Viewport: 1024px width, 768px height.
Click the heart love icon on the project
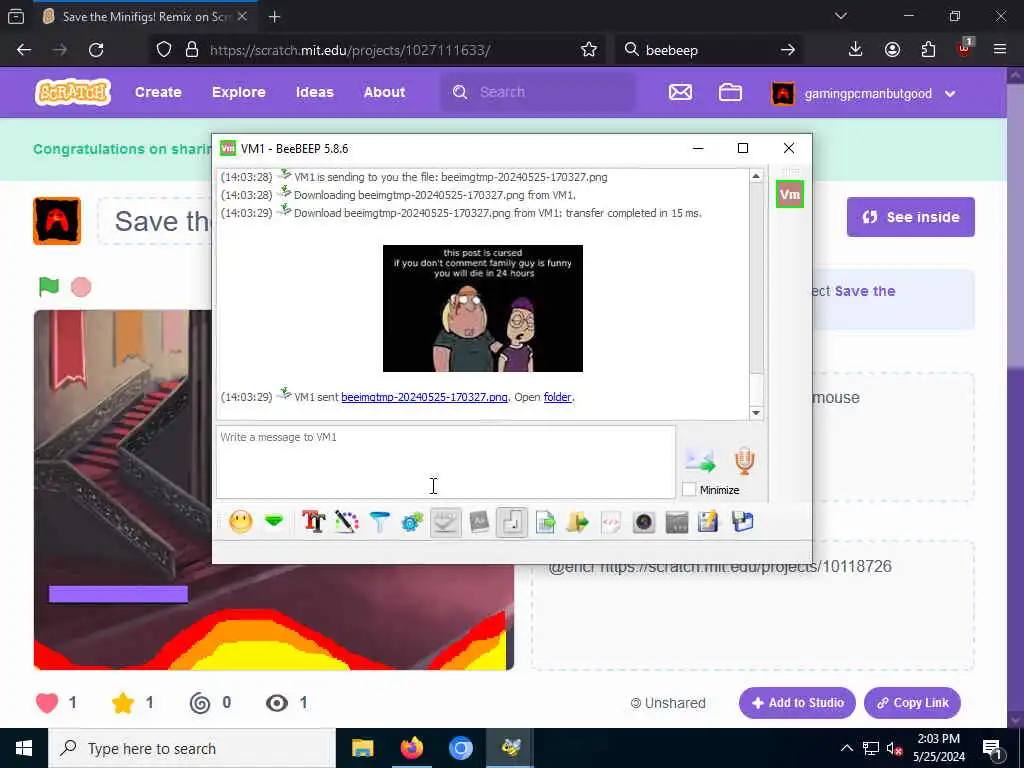[x=47, y=703]
